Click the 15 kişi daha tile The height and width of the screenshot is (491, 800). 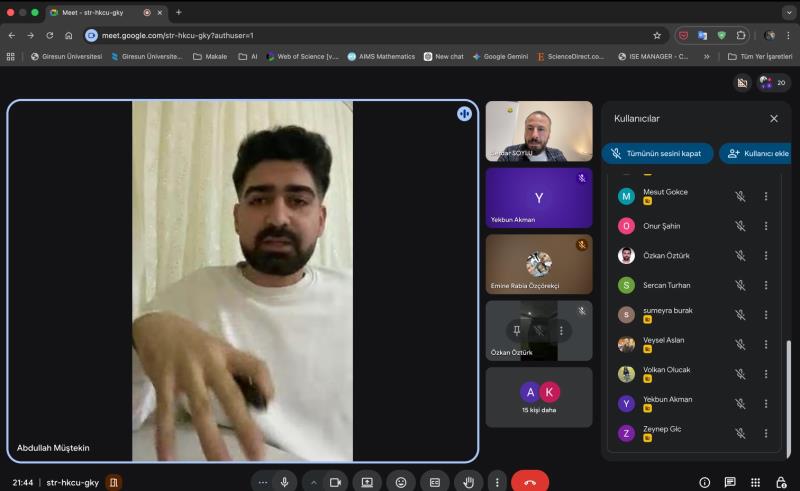coord(539,397)
